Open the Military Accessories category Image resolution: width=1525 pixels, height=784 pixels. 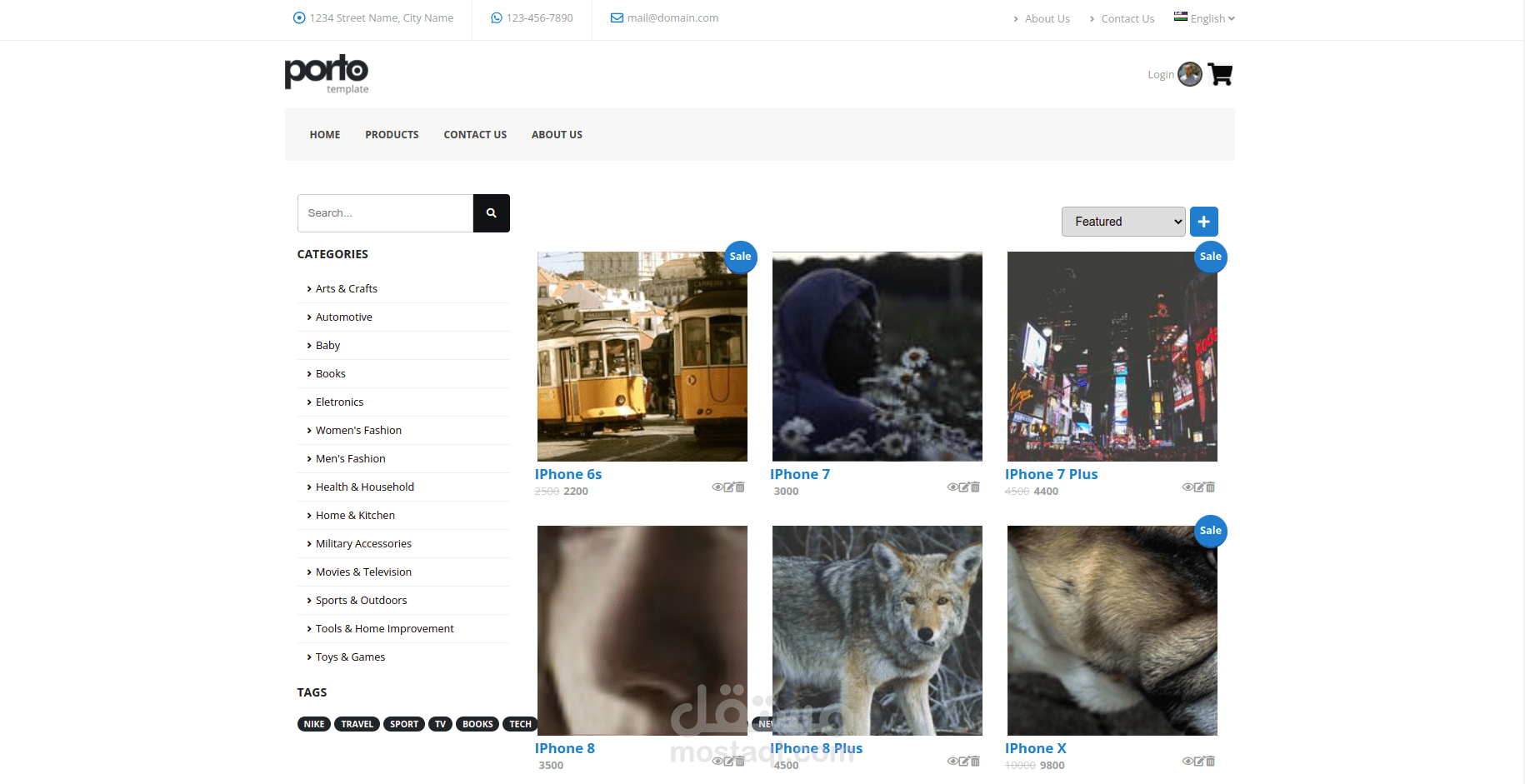tap(363, 544)
